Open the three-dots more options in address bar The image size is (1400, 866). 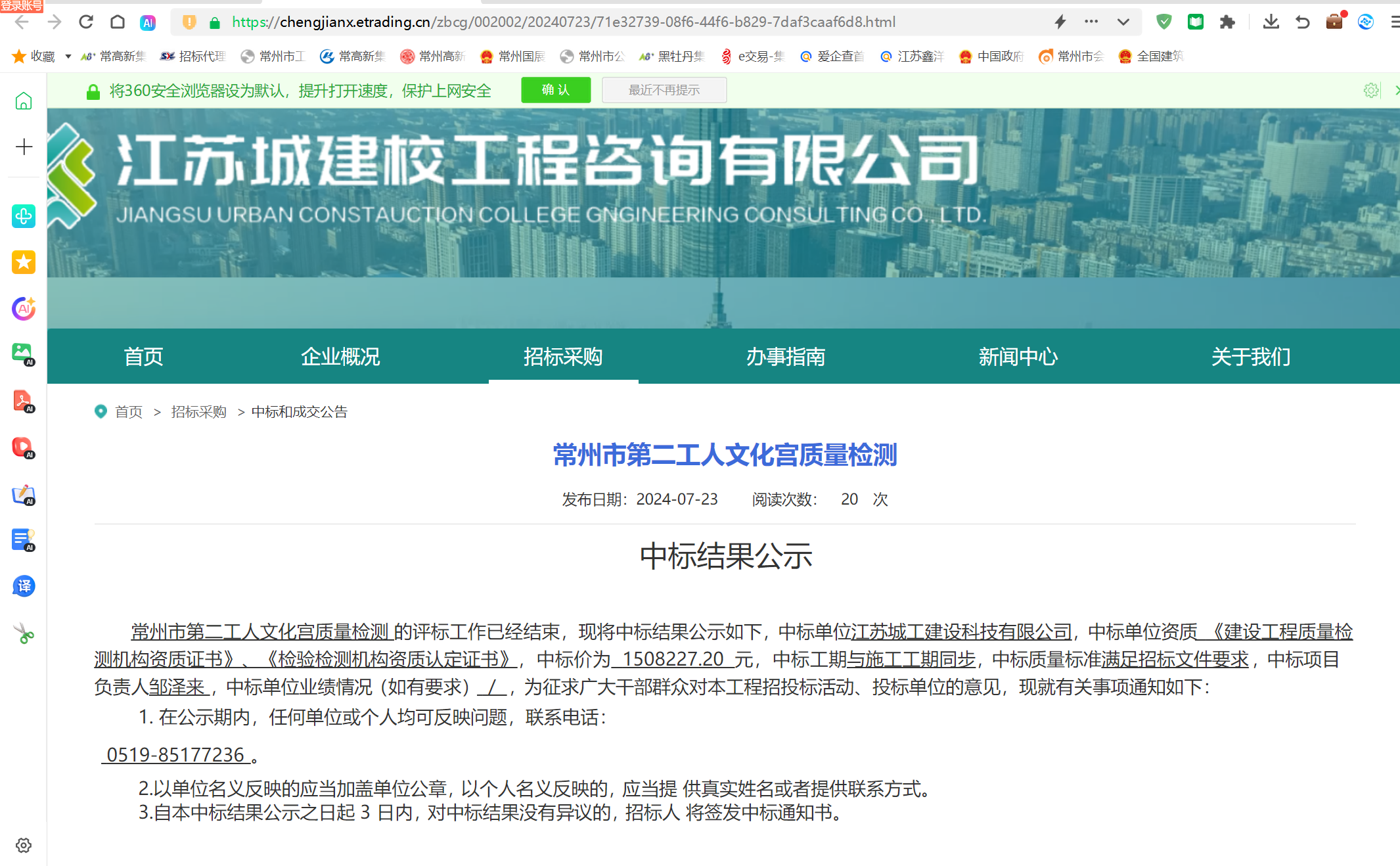[1091, 22]
